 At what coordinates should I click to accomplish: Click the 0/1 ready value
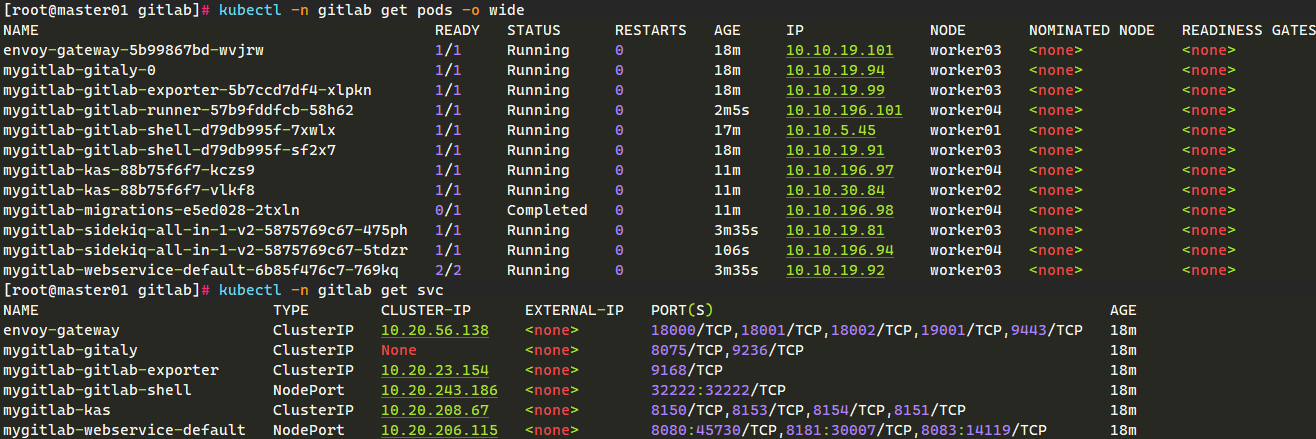point(447,210)
